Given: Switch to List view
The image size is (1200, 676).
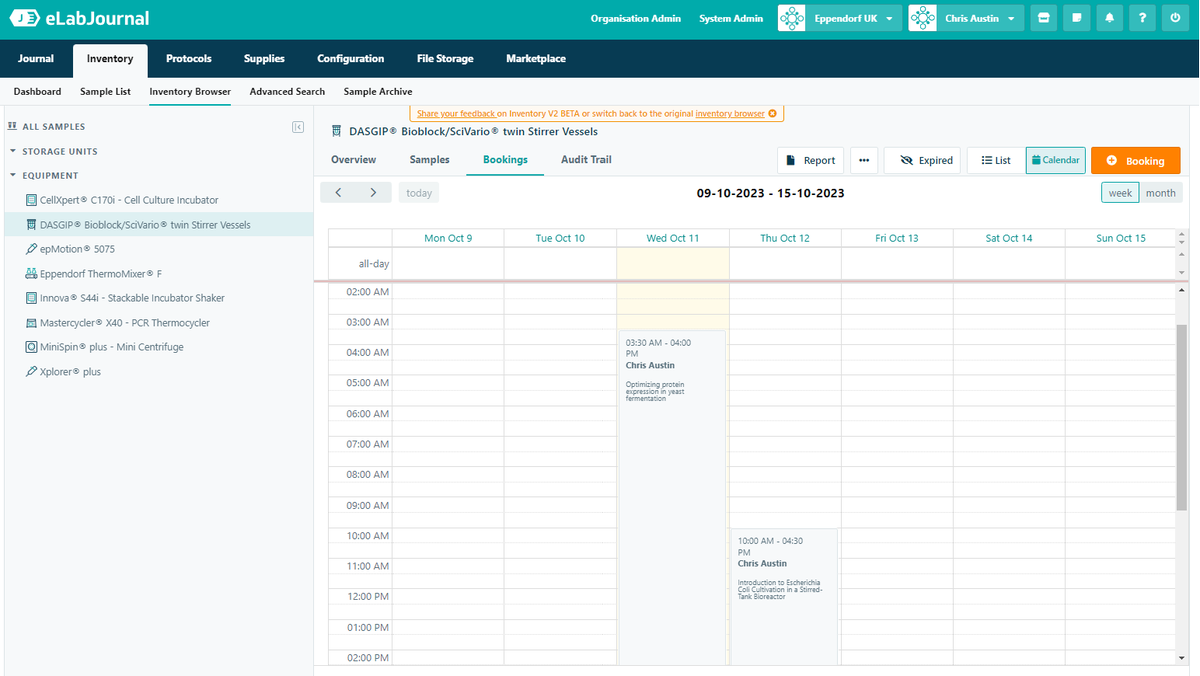Looking at the screenshot, I should tap(996, 160).
